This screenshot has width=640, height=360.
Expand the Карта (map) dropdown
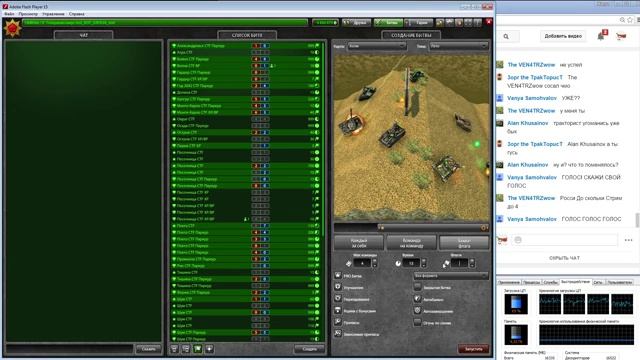pyautogui.click(x=377, y=46)
